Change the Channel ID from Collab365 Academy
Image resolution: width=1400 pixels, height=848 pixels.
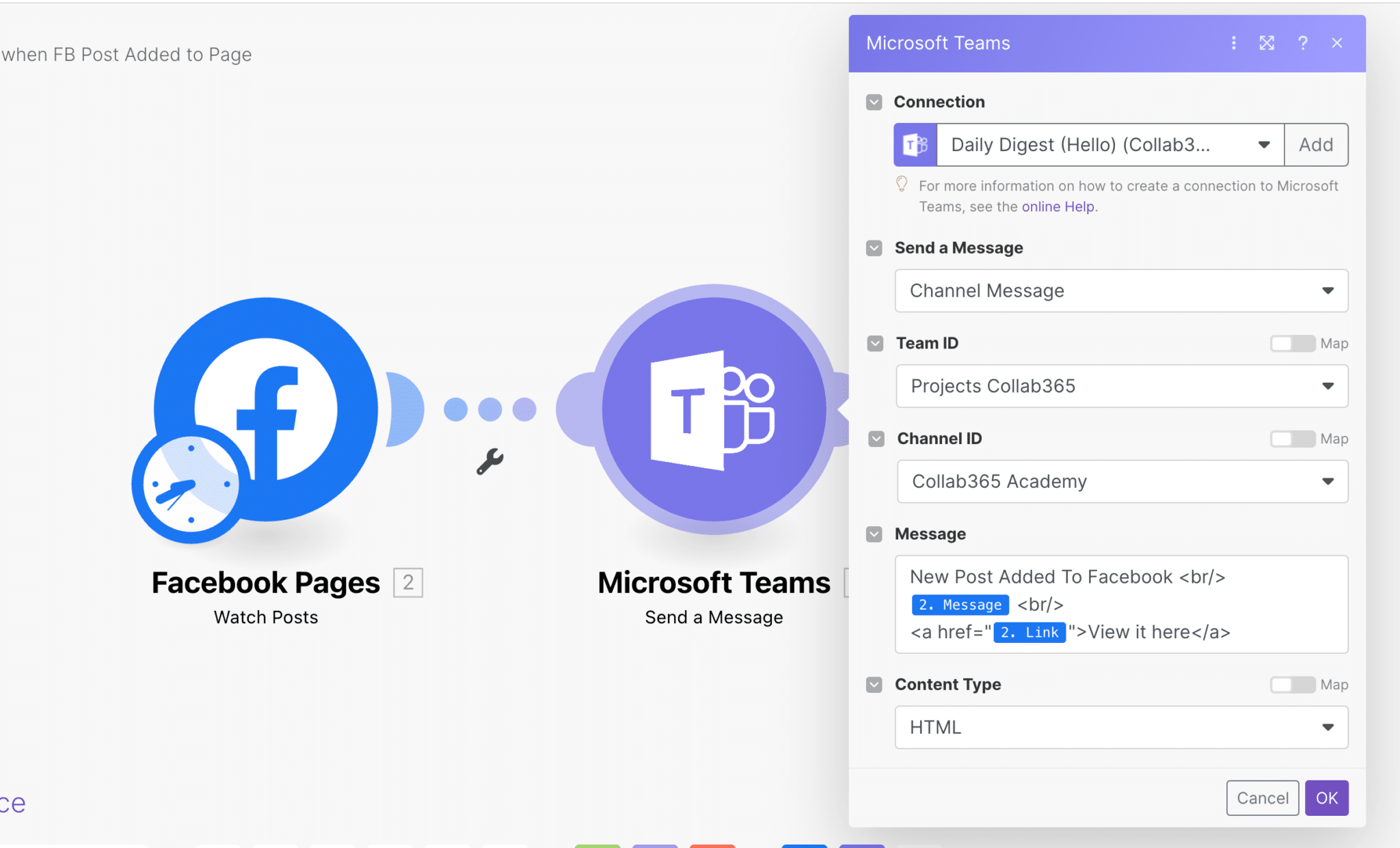[1122, 481]
